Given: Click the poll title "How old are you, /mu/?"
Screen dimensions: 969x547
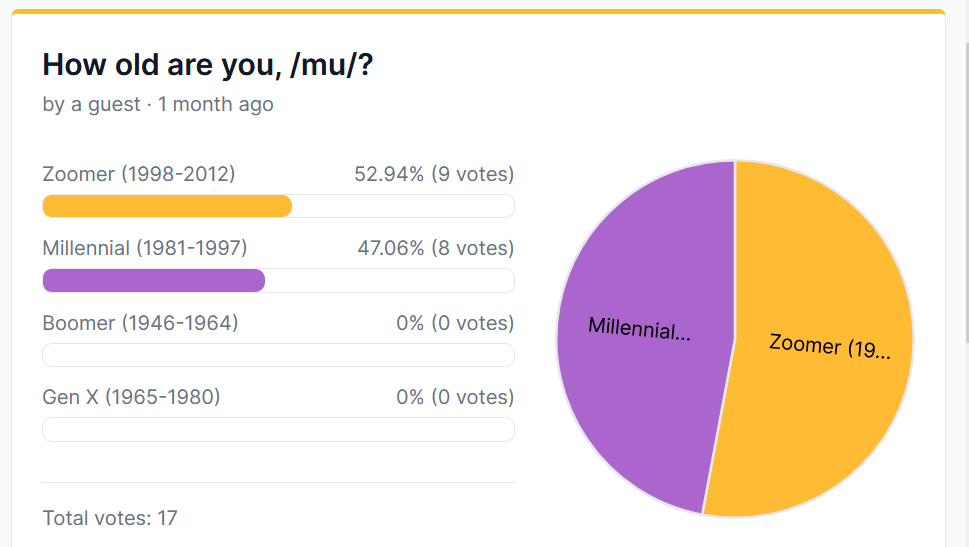Looking at the screenshot, I should coord(208,64).
